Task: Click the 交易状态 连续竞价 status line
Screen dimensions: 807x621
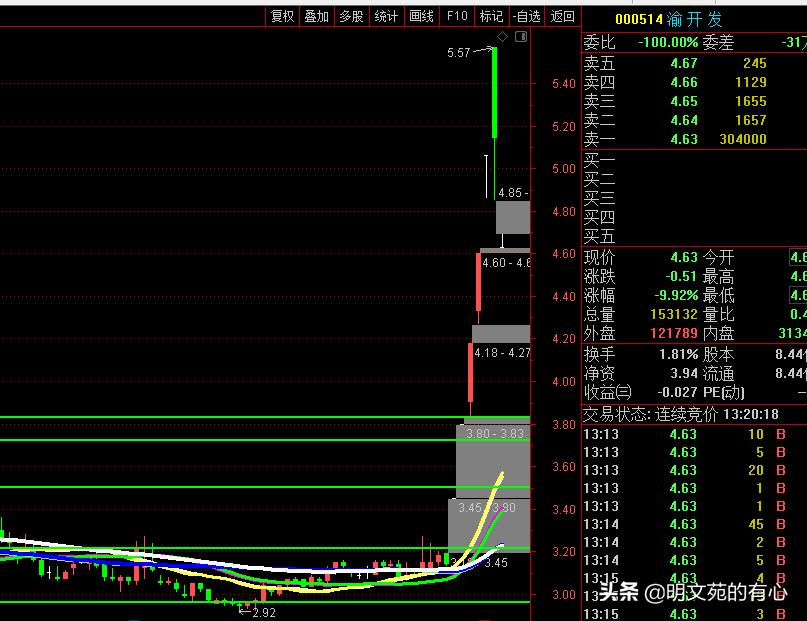Action: (x=680, y=415)
